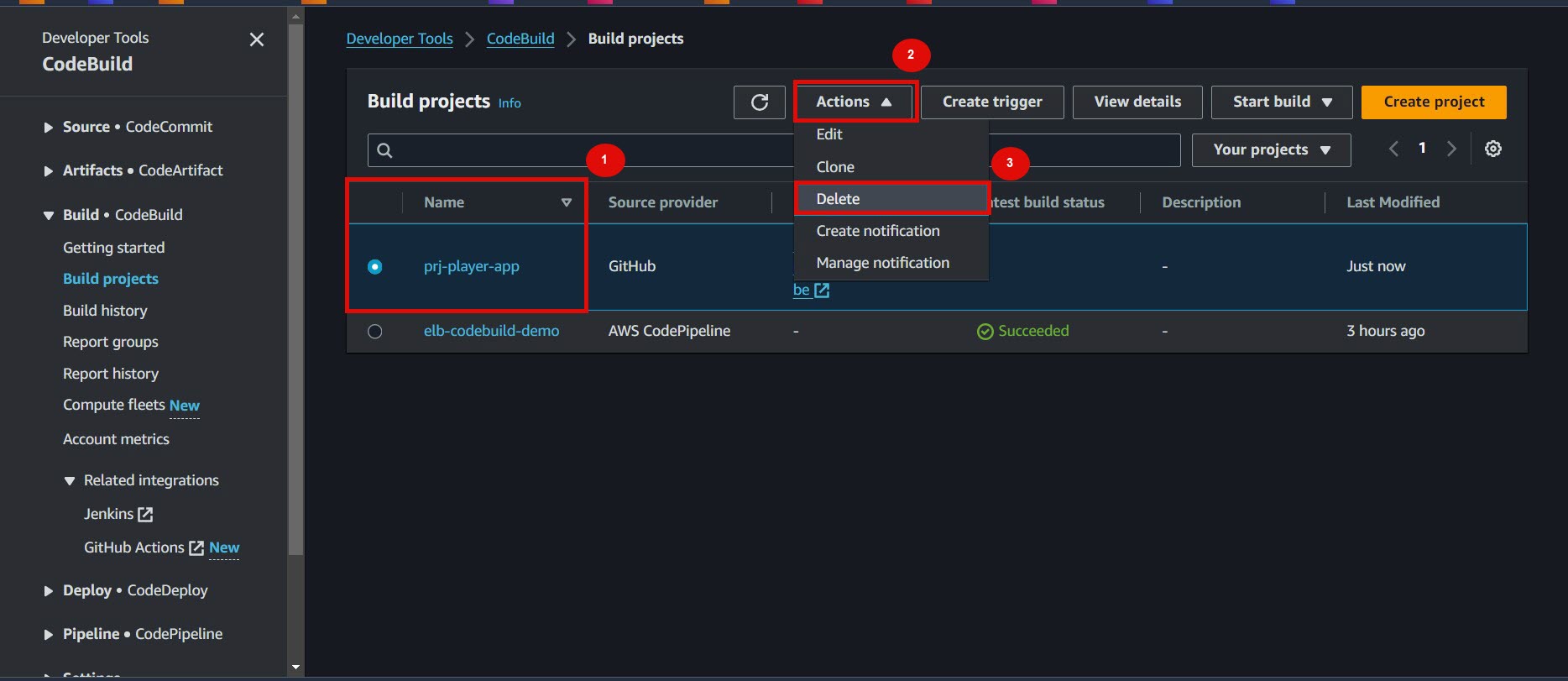Collapse Related integrations group

[x=70, y=481]
